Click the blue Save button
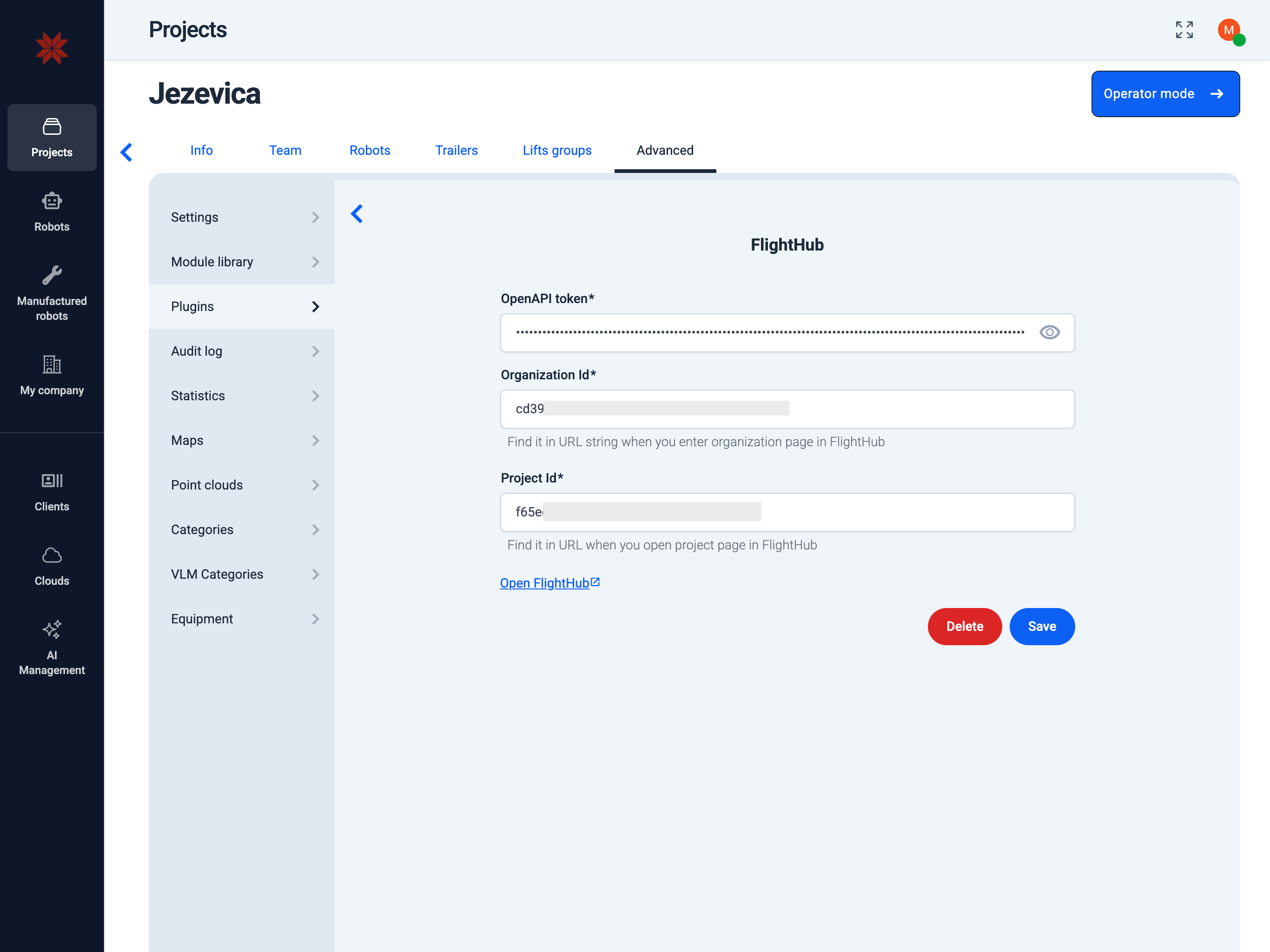1270x952 pixels. (1041, 627)
